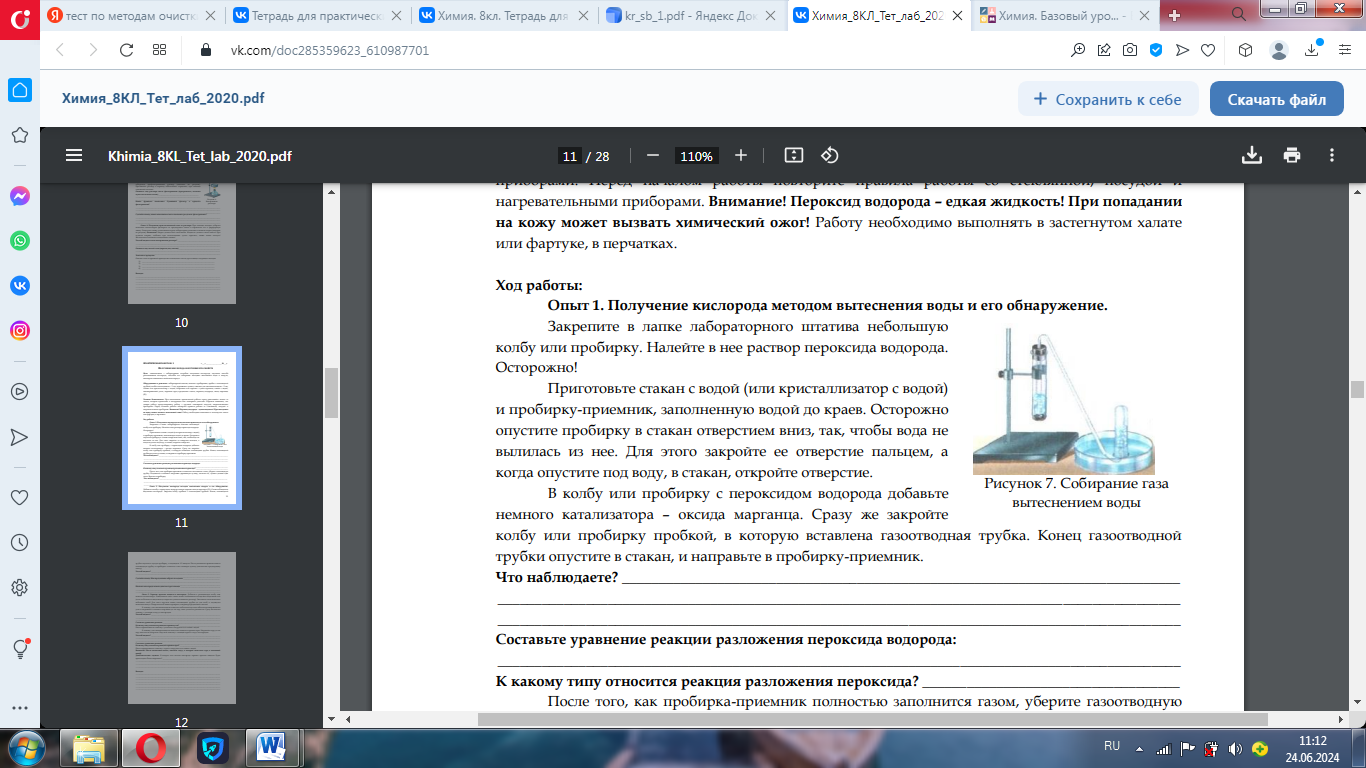Image resolution: width=1366 pixels, height=768 pixels.
Task: Click the RU language indicator
Action: pos(1112,746)
